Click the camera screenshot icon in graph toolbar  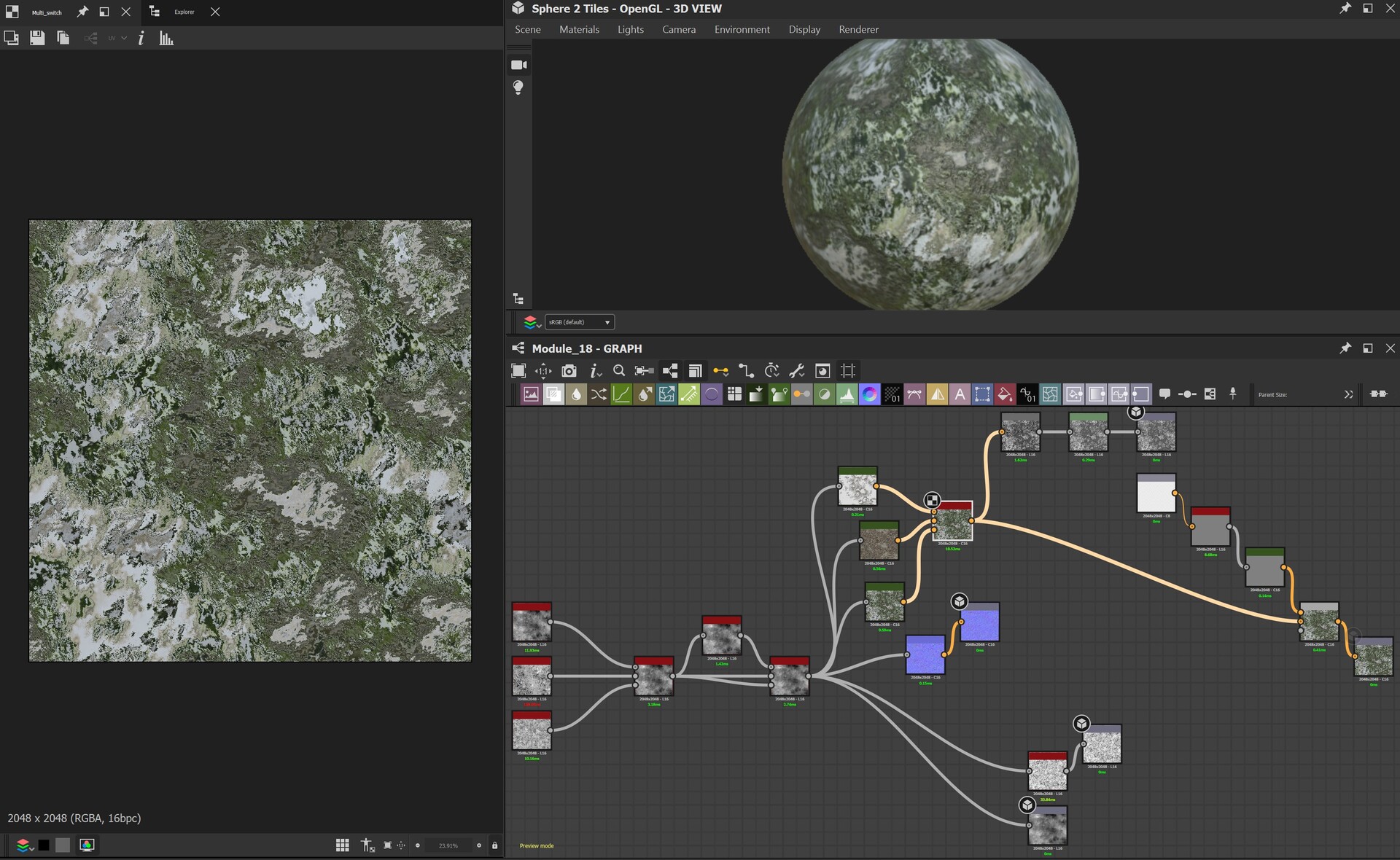tap(569, 371)
